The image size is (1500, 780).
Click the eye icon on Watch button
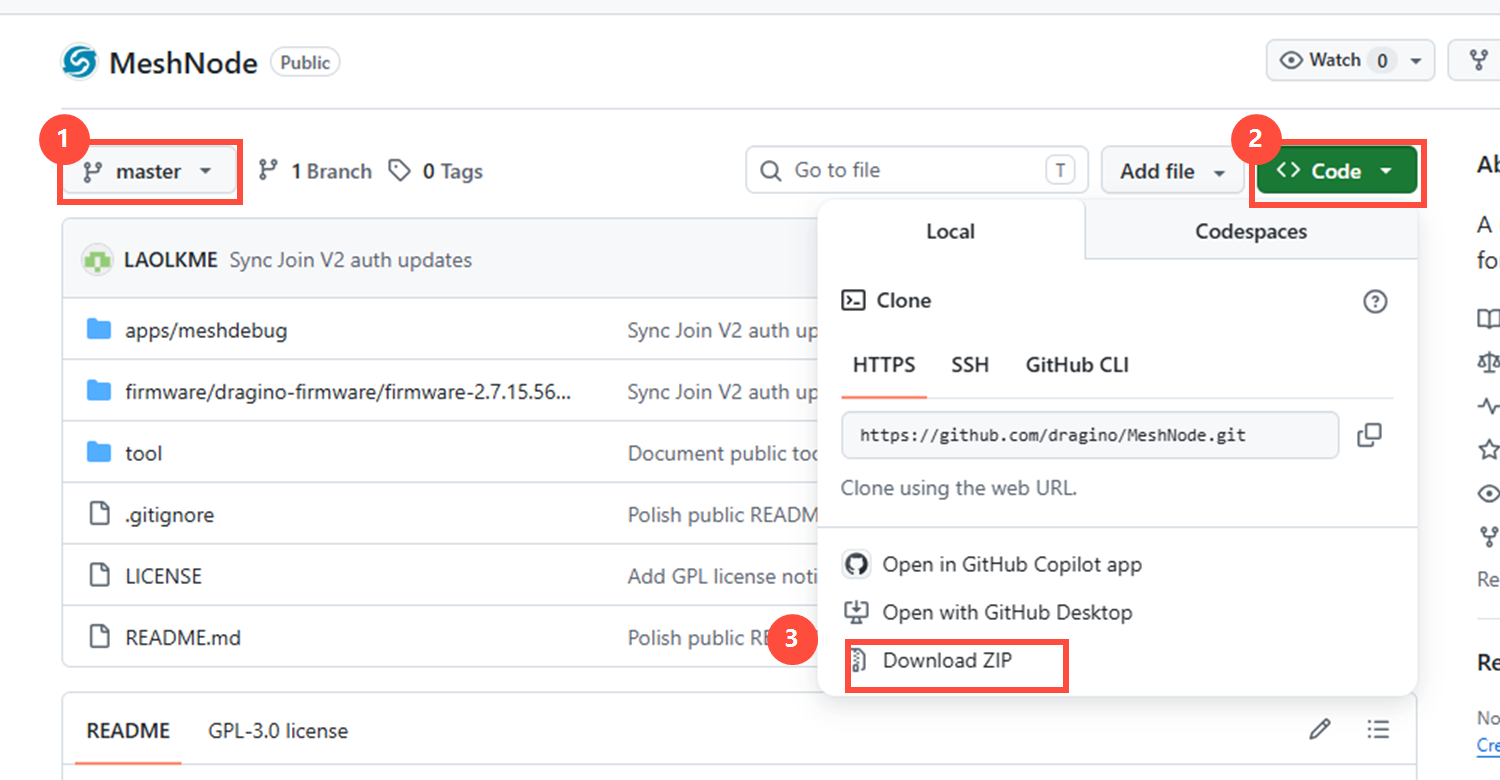click(x=1292, y=61)
